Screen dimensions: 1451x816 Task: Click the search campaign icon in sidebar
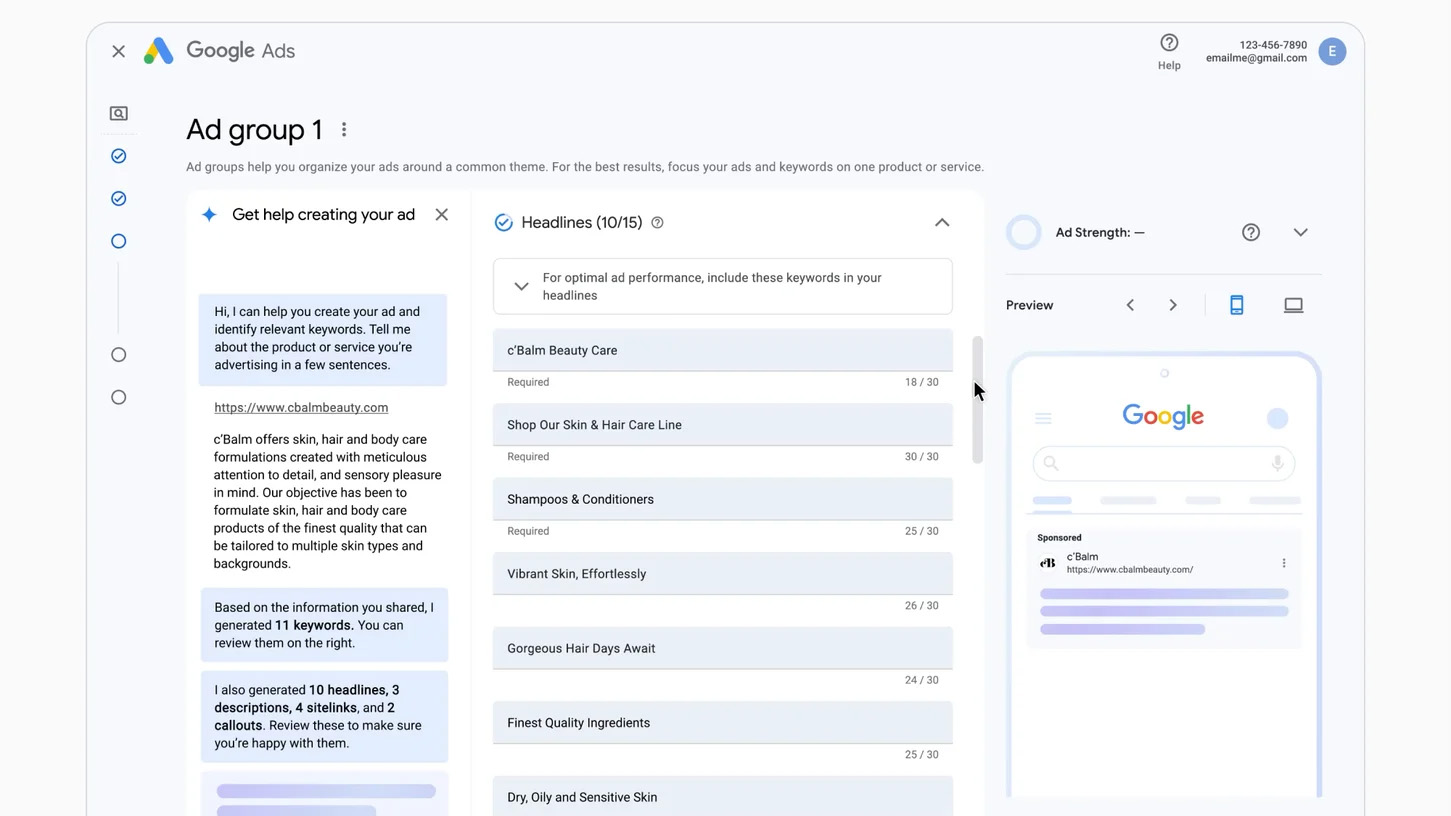point(118,114)
